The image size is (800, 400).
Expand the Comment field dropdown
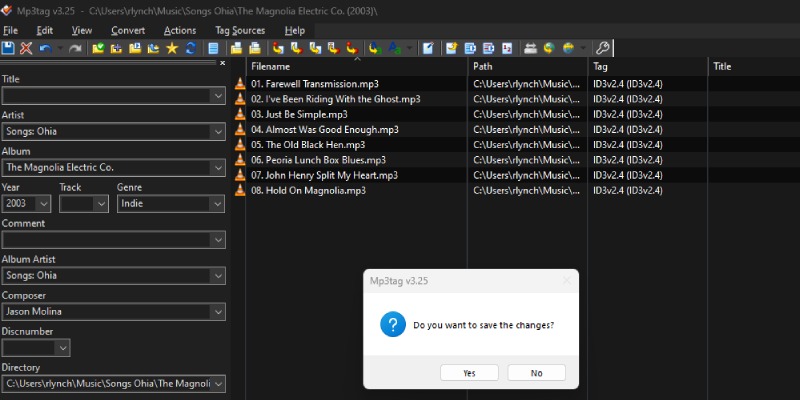[x=218, y=240]
